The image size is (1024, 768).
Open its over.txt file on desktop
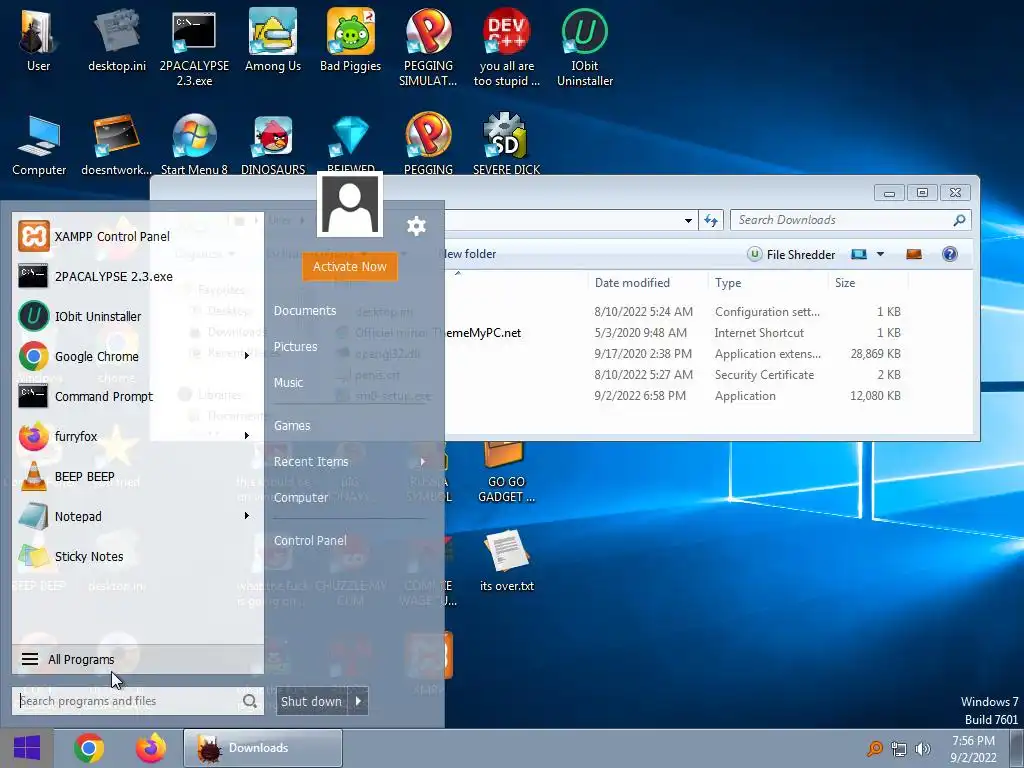[507, 562]
